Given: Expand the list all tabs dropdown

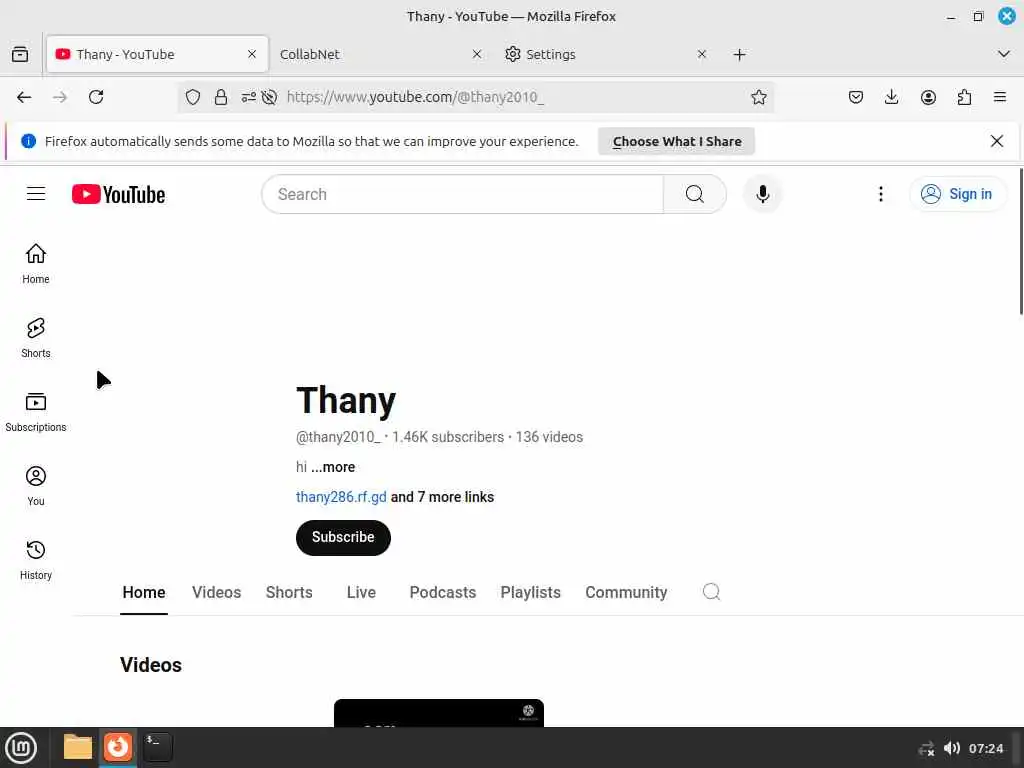Looking at the screenshot, I should [x=1004, y=54].
